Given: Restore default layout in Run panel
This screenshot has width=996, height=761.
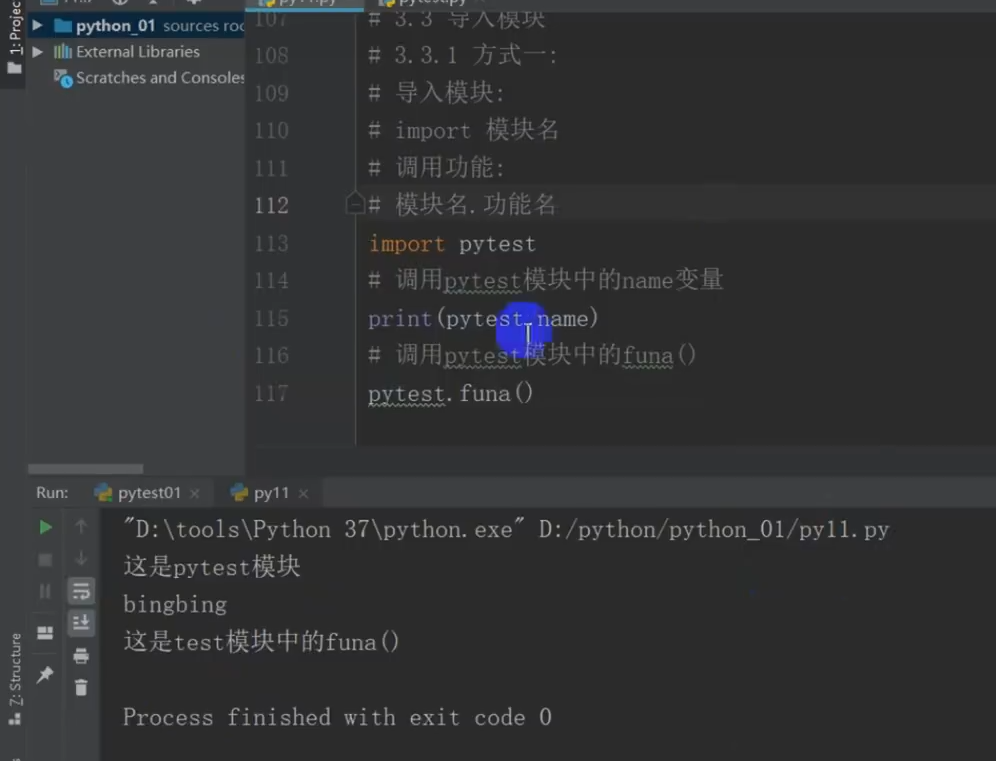Looking at the screenshot, I should pyautogui.click(x=44, y=632).
